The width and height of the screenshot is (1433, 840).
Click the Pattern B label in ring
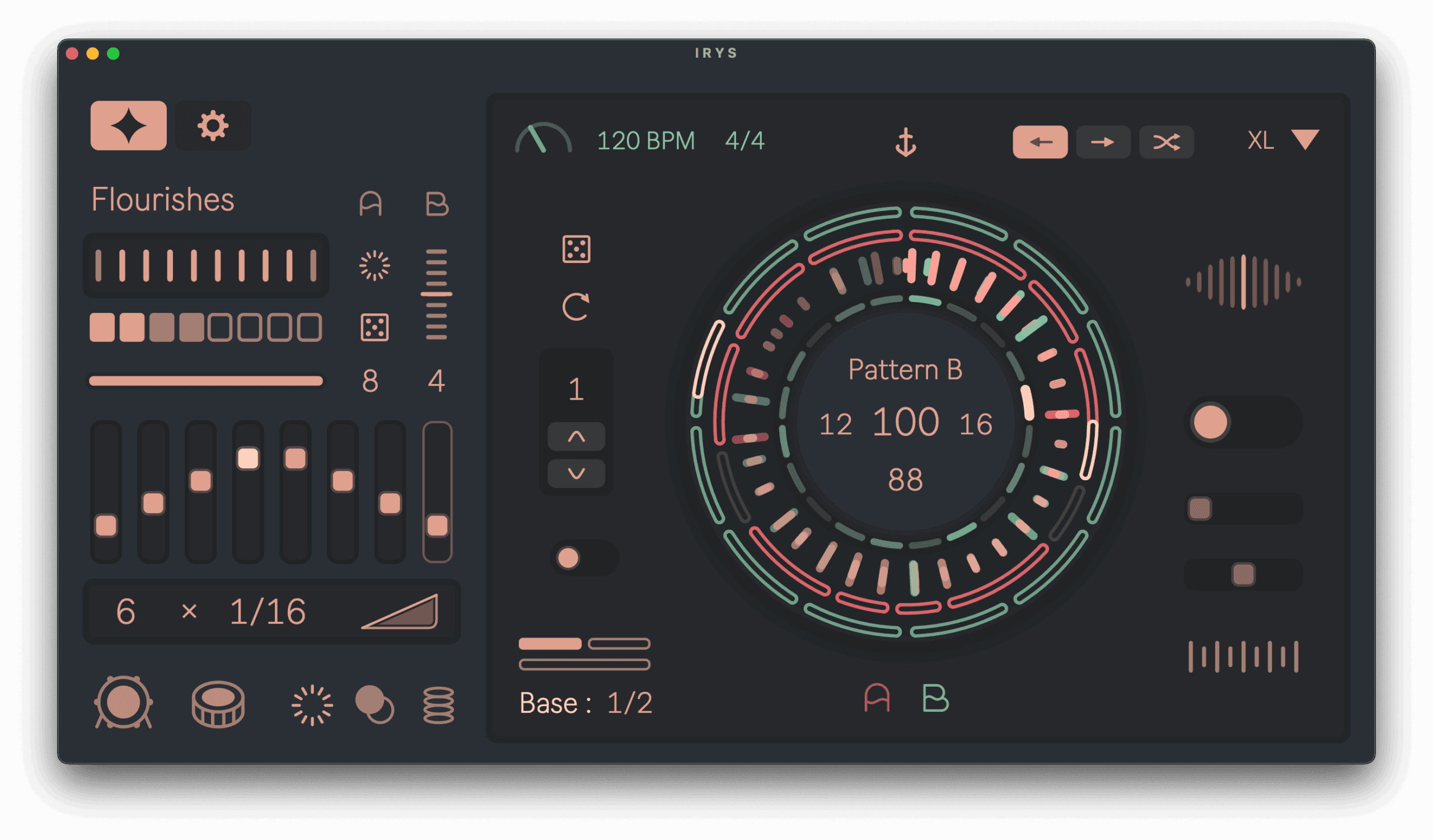pyautogui.click(x=905, y=370)
